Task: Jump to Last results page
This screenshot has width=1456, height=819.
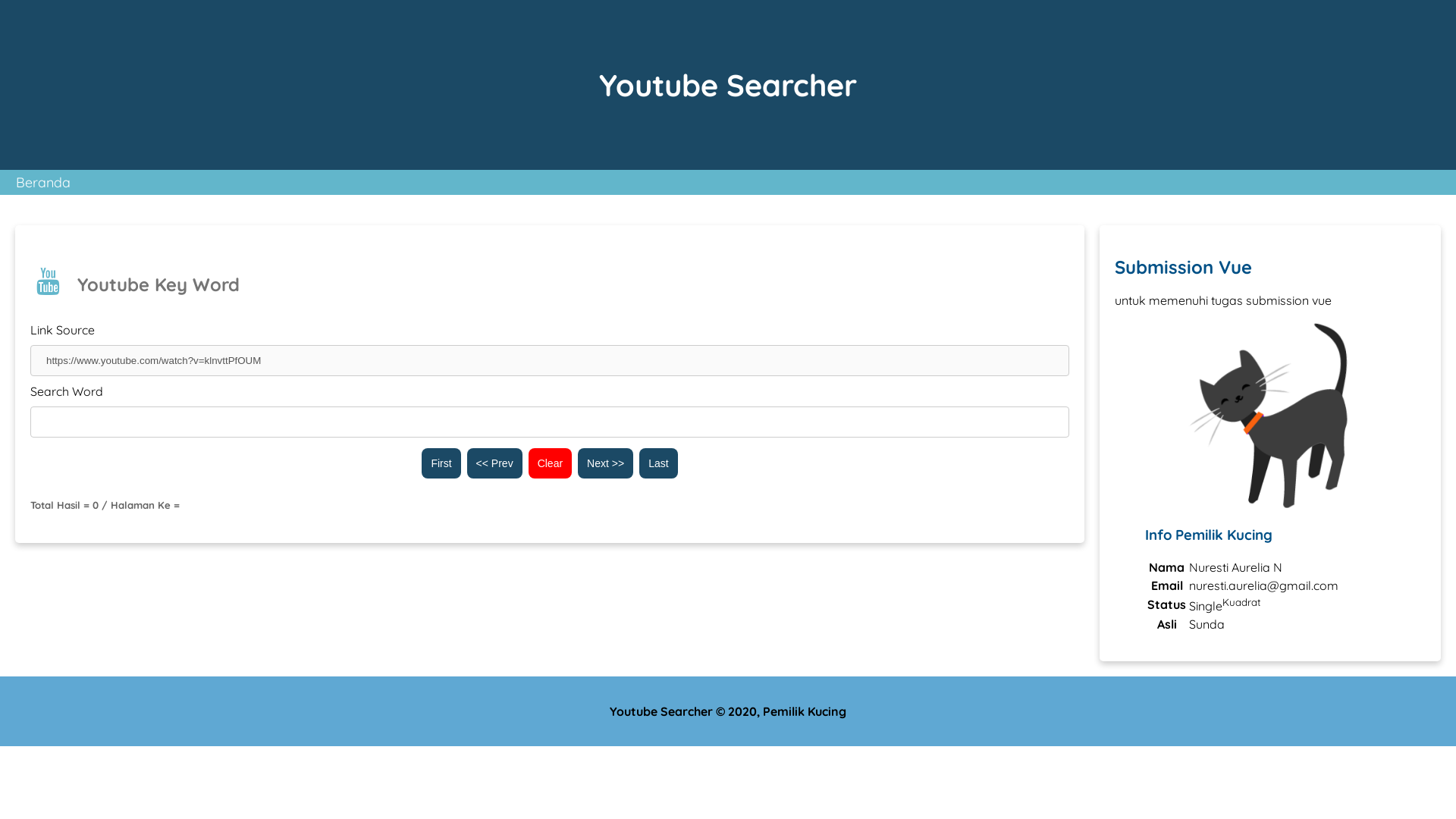Action: pyautogui.click(x=658, y=463)
